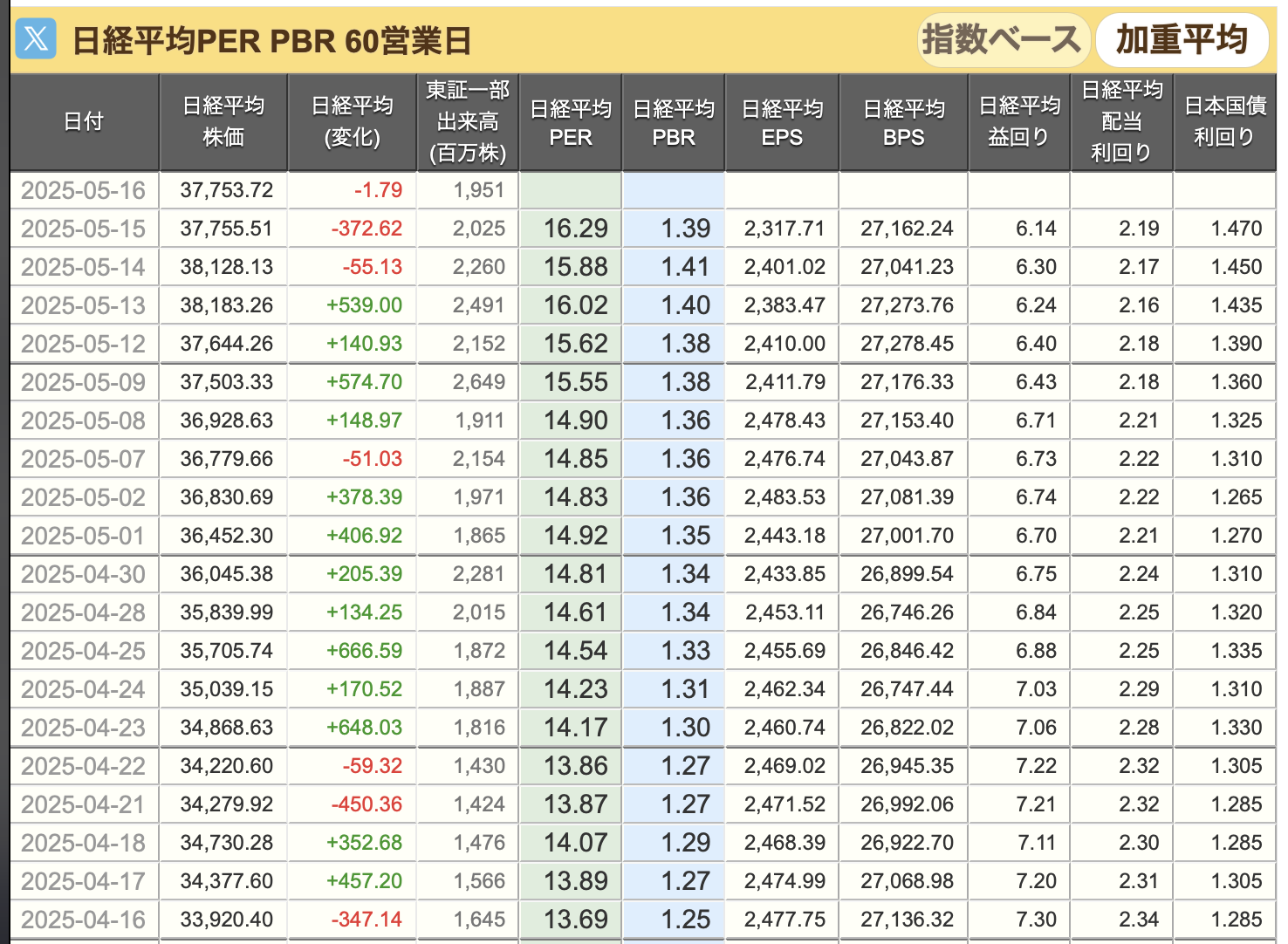Click the BPS value 27,162.24
Screen dimensions: 1288x944
[908, 229]
